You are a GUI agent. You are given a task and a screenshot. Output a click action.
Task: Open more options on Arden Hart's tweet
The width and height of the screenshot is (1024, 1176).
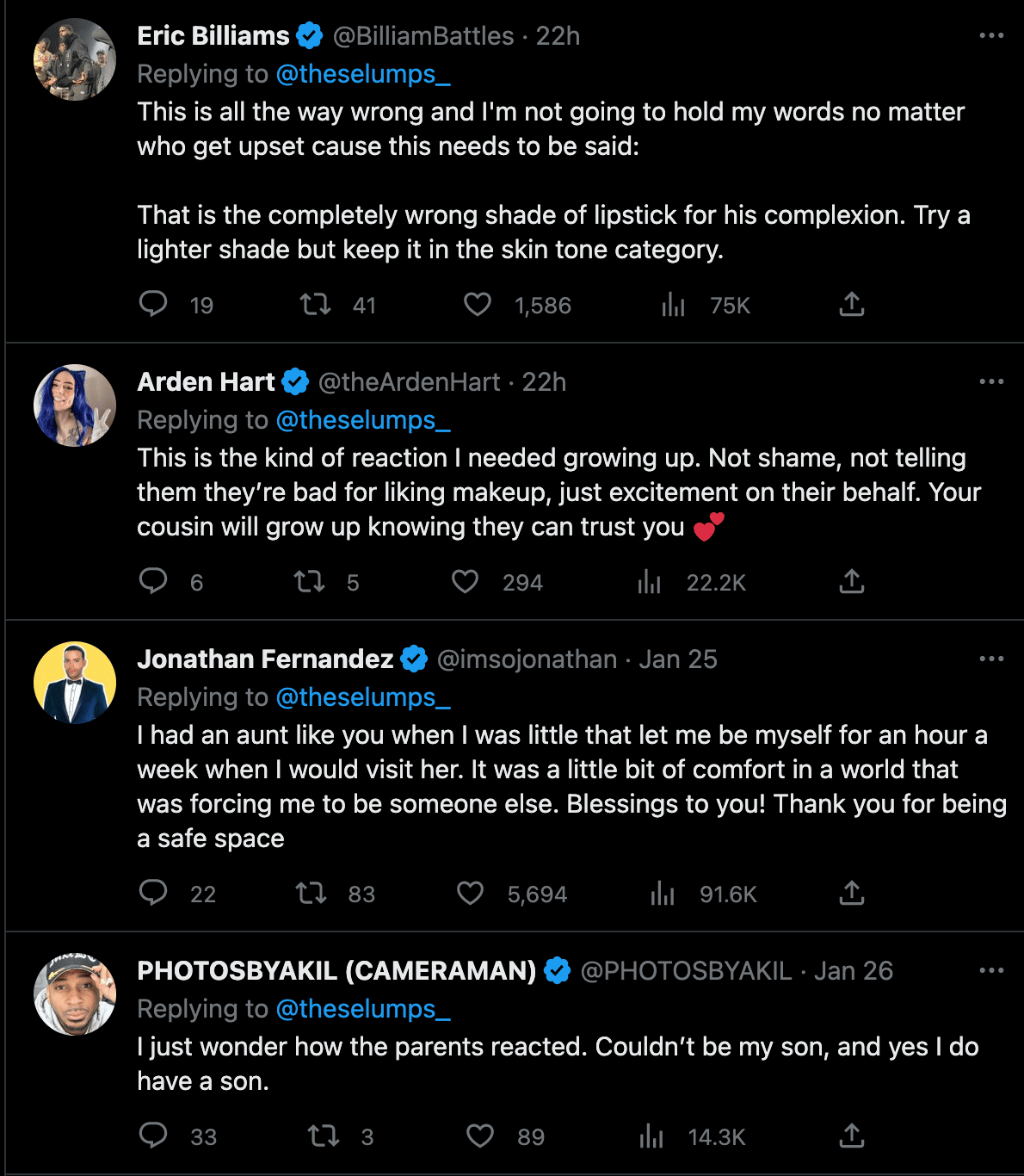pos(991,381)
